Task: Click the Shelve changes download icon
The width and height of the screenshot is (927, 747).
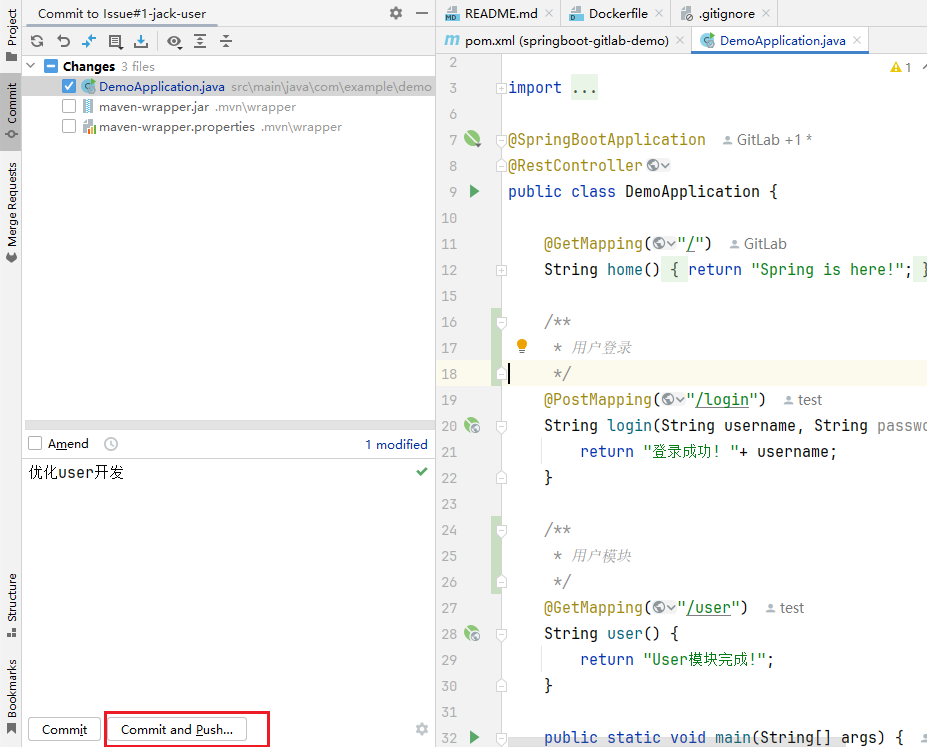Action: pos(141,41)
